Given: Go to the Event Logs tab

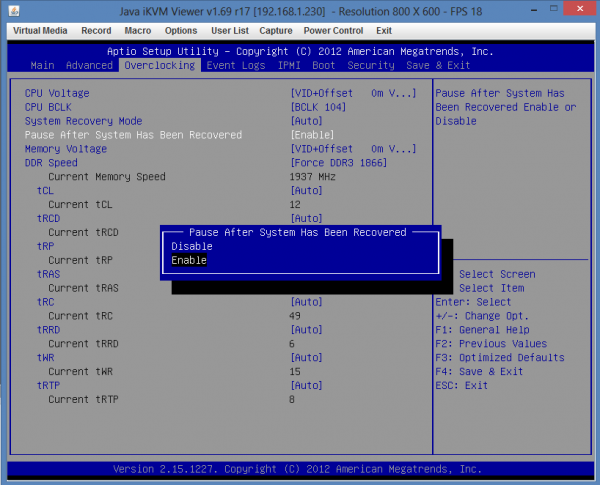Looking at the screenshot, I should tap(236, 65).
